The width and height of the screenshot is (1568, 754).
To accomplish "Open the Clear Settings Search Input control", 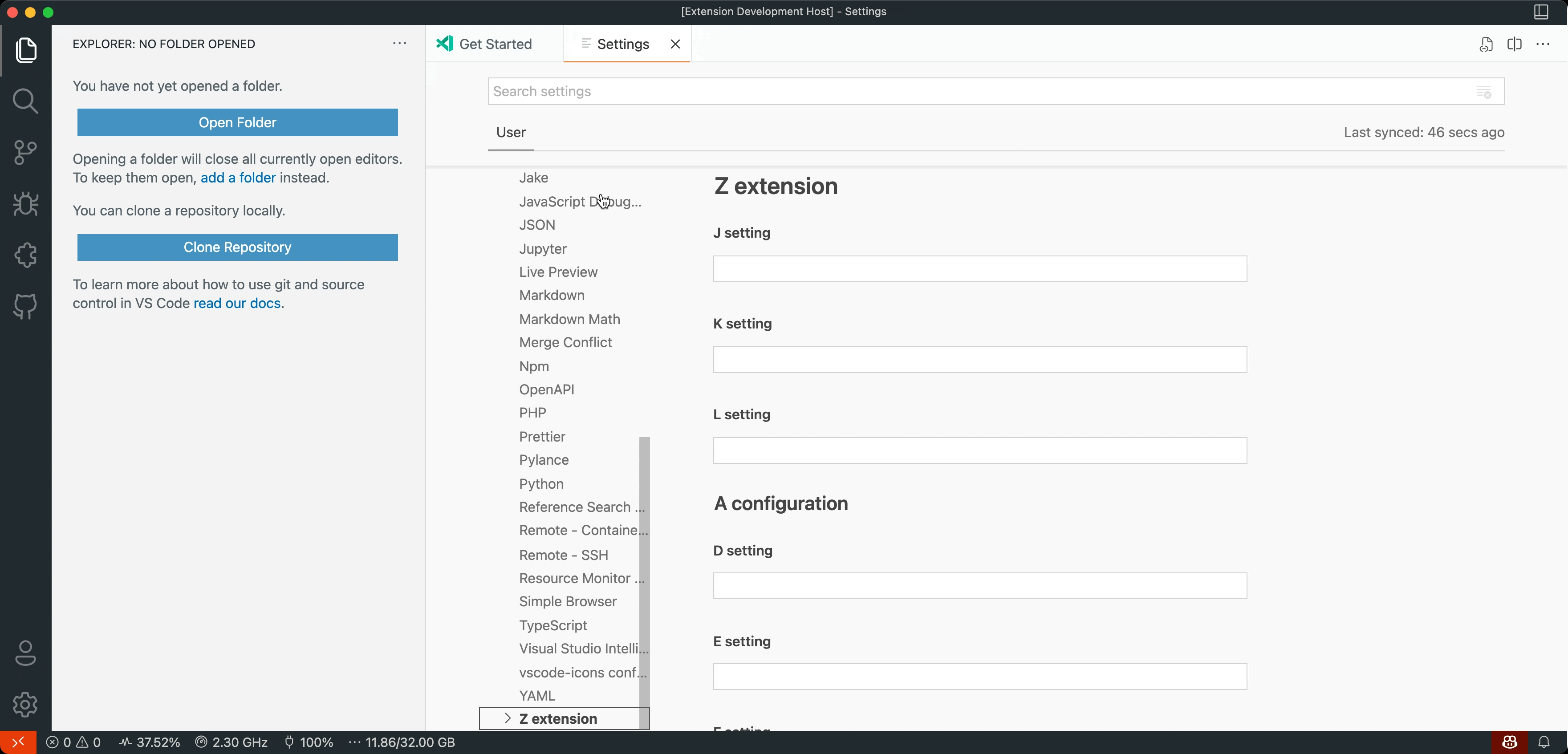I will tap(1483, 91).
